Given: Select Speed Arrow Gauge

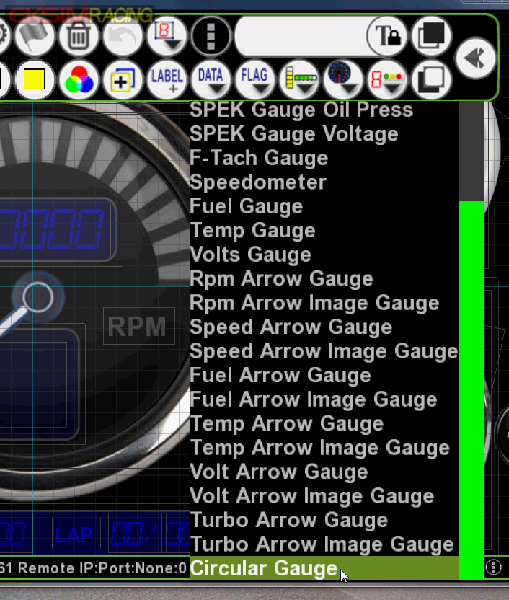Looking at the screenshot, I should click(x=324, y=327).
